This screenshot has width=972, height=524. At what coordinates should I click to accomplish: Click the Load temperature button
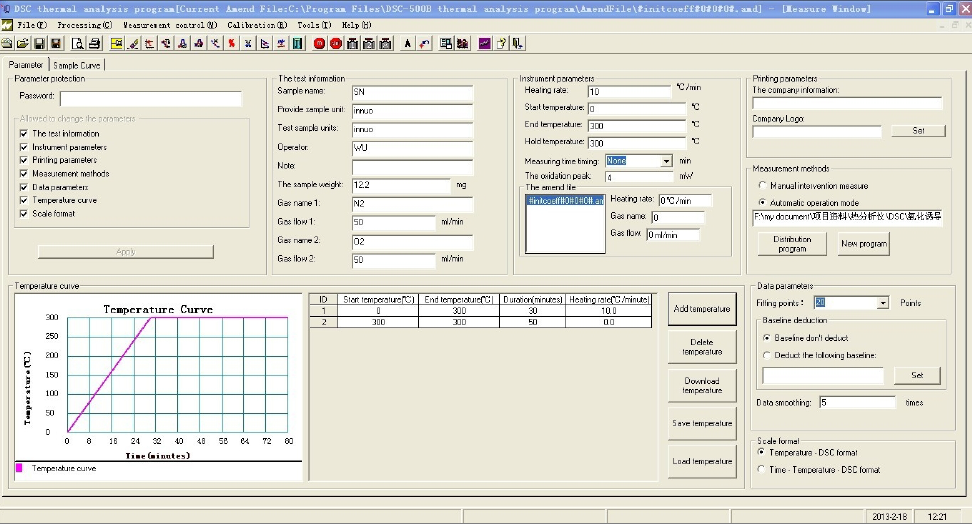702,461
